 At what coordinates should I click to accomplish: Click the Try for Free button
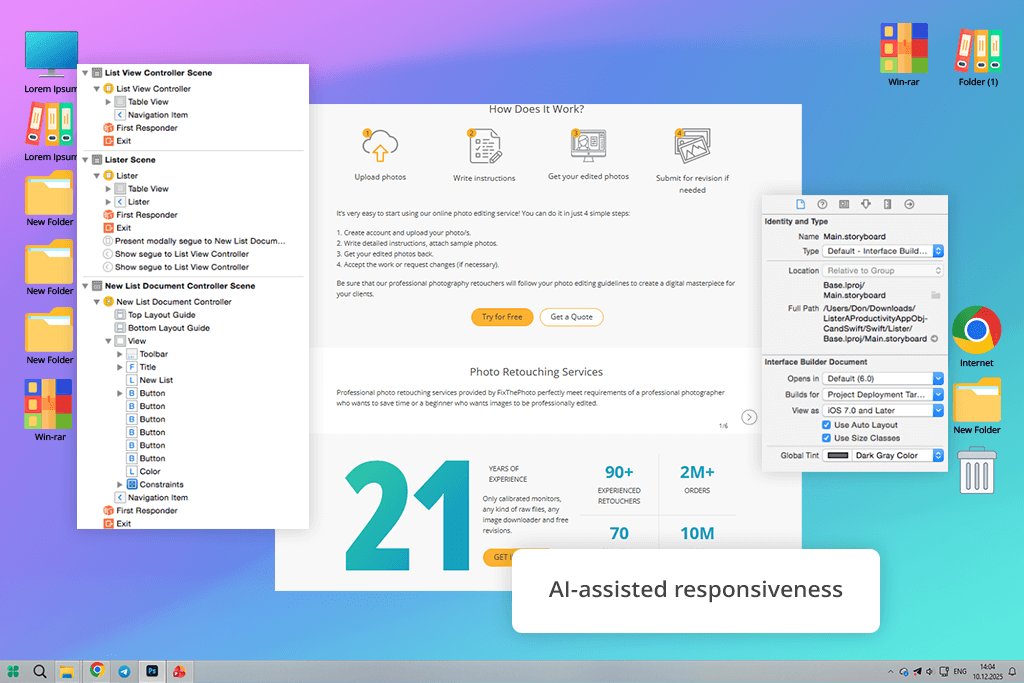[x=502, y=317]
